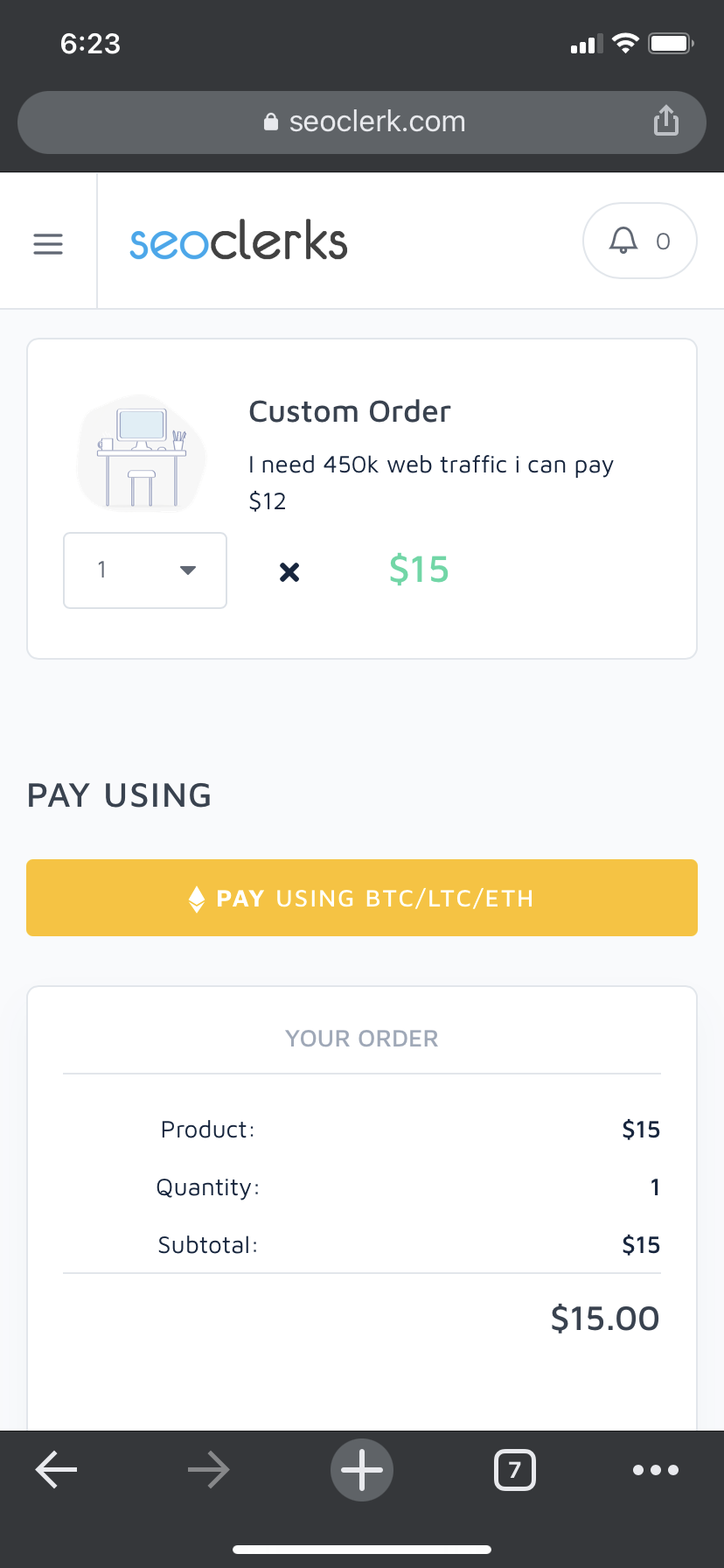Go forward with browser forward arrow
724x1568 pixels.
coord(209,1470)
